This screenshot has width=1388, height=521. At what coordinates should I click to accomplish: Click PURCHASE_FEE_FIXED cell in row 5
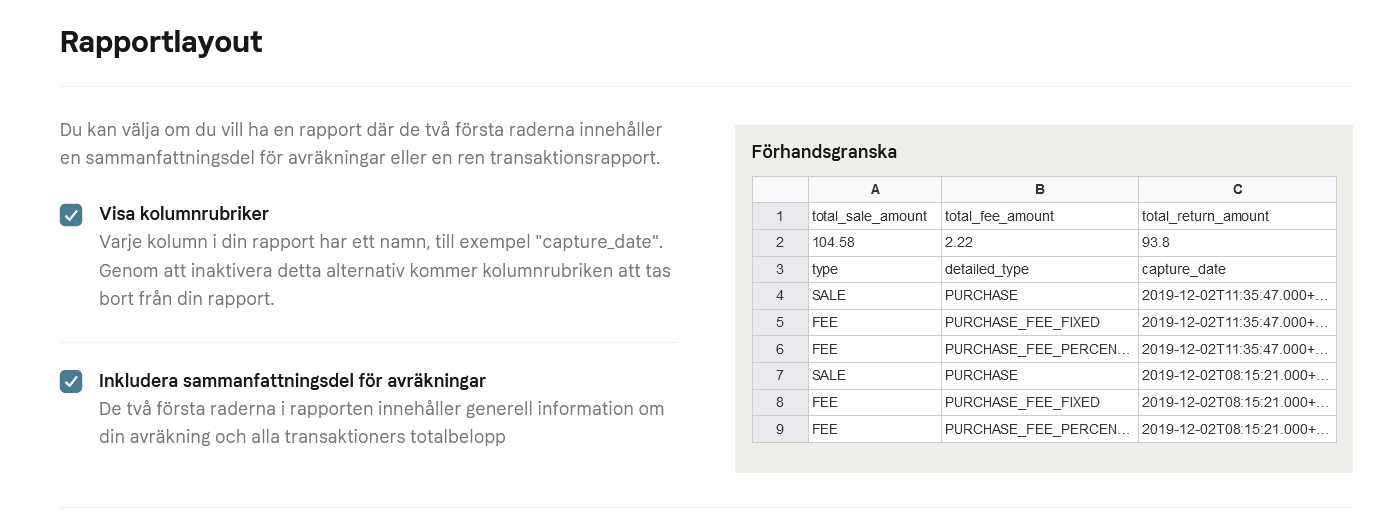pos(1040,322)
